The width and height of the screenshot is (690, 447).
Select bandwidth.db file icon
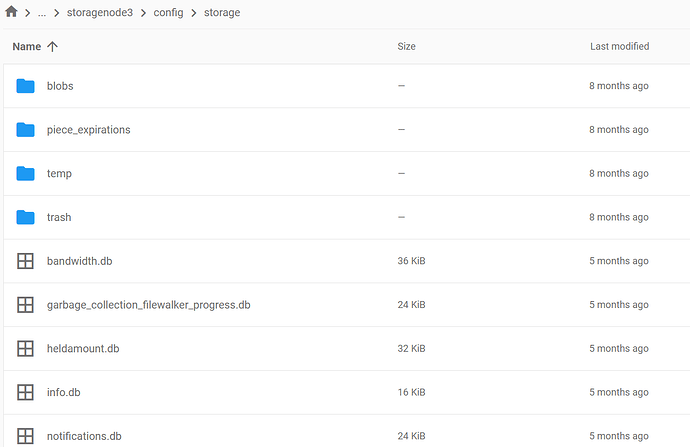[x=25, y=261]
